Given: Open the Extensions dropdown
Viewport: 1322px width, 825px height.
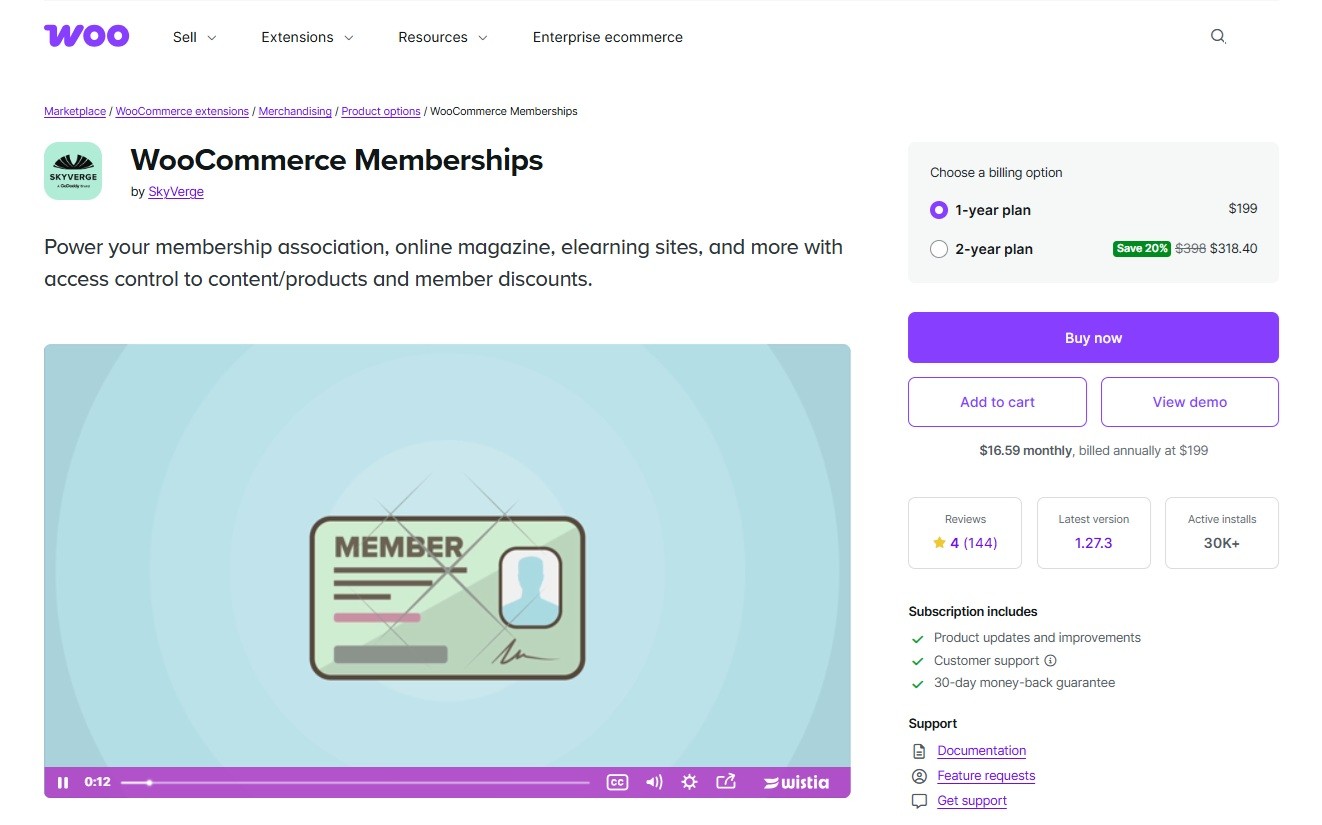Looking at the screenshot, I should pyautogui.click(x=306, y=37).
